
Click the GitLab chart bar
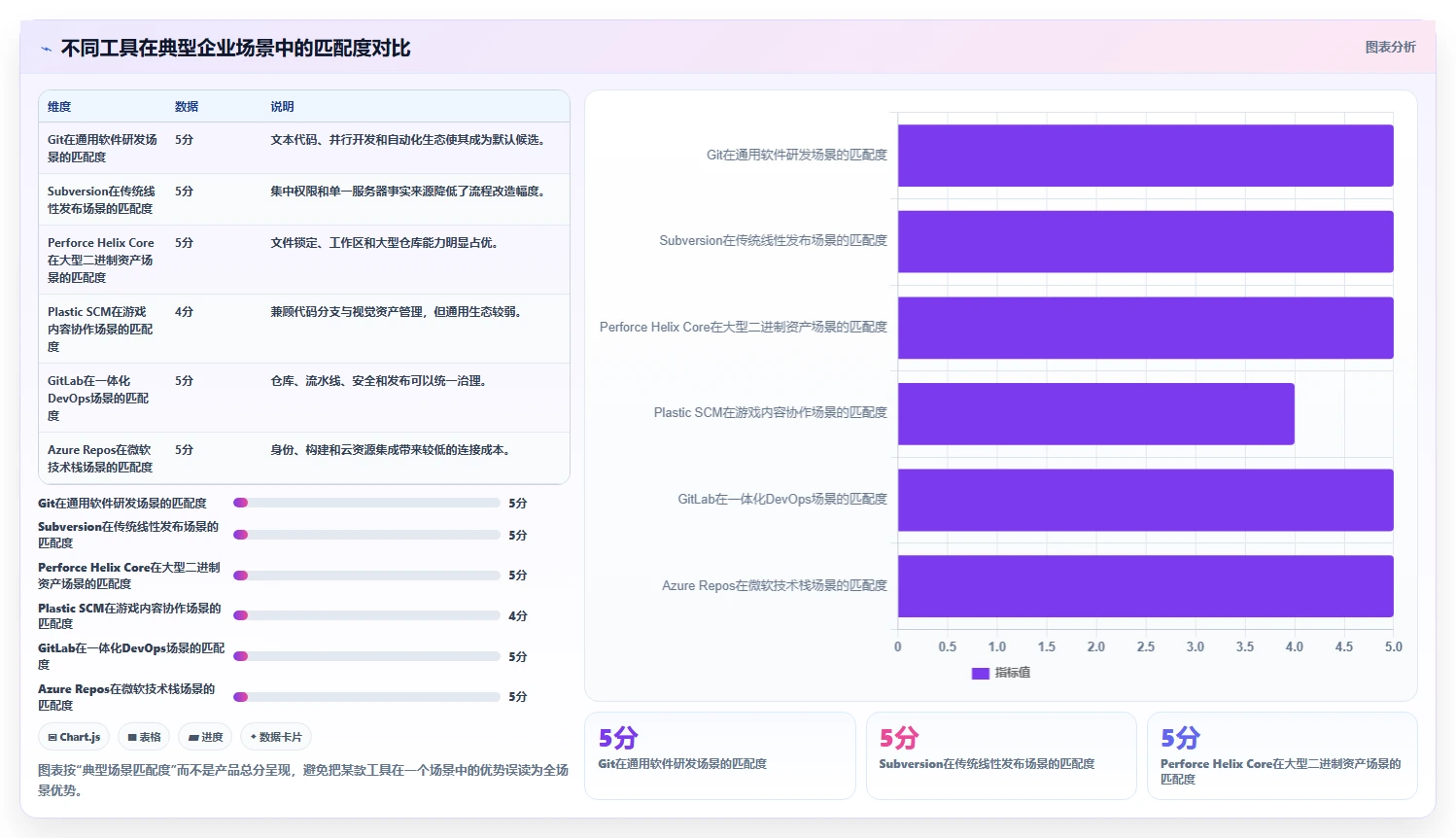tap(1145, 500)
